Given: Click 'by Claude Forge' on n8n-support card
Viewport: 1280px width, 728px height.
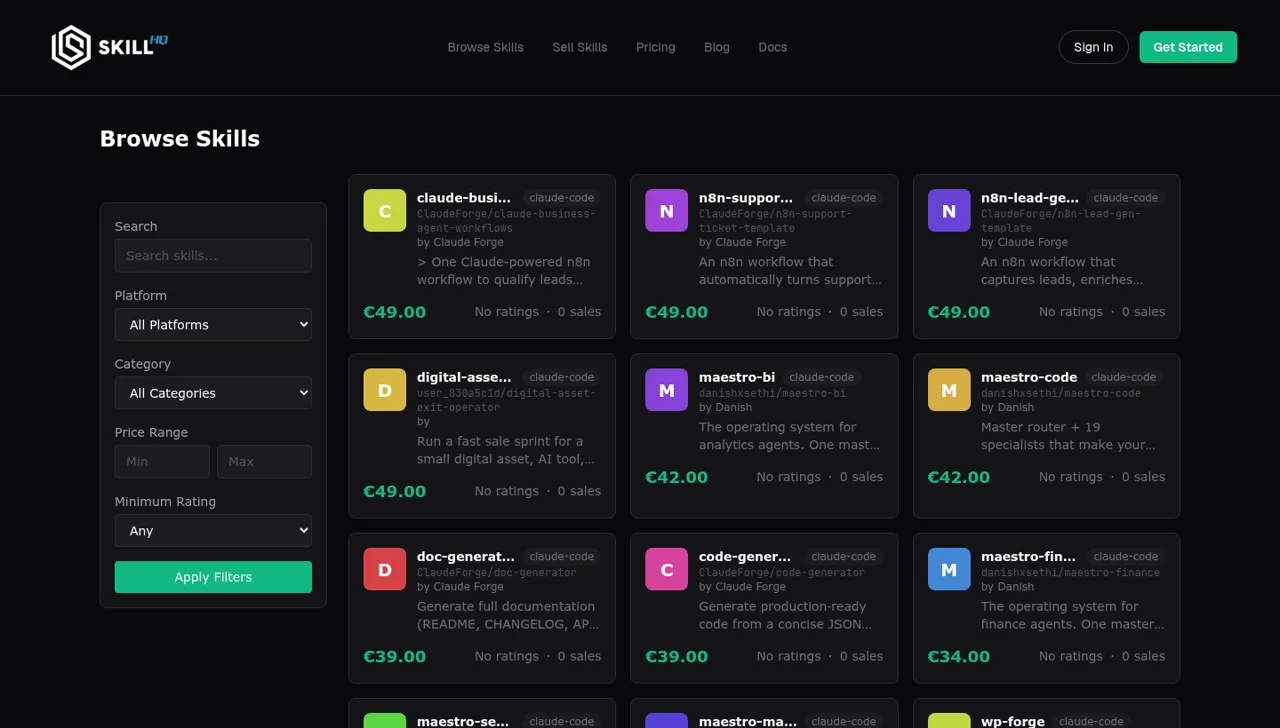Looking at the screenshot, I should [x=742, y=242].
